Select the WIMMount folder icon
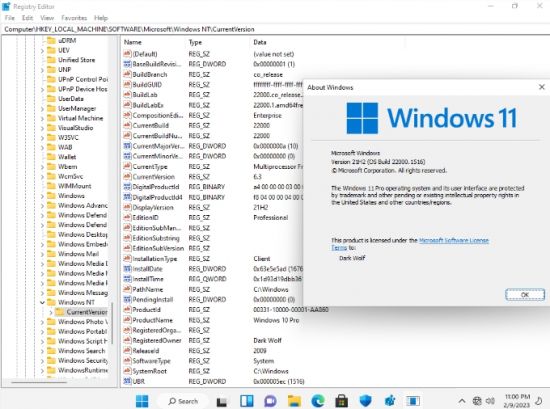The height and width of the screenshot is (409, 550). pos(51,186)
